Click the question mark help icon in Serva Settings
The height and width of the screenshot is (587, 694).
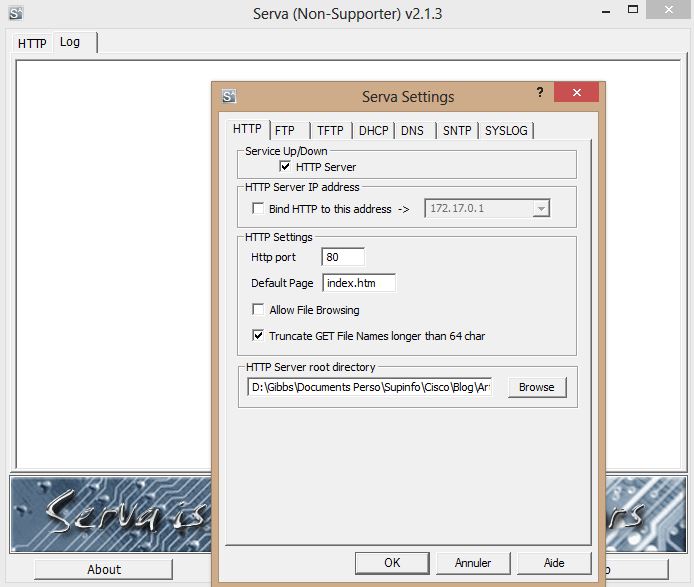point(540,92)
